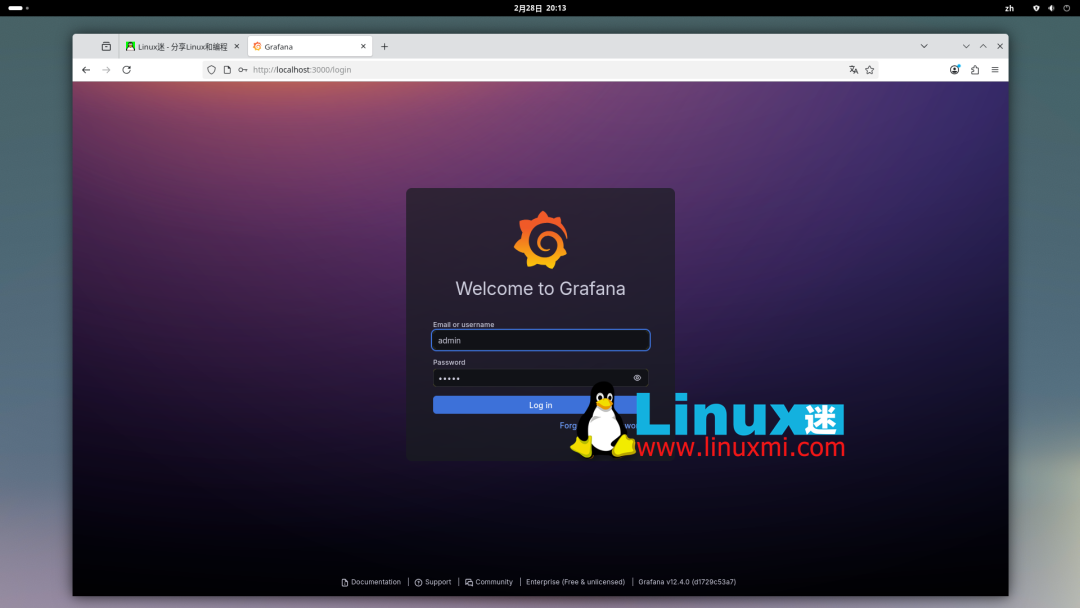Toggle tracking protection via the shield icon
The height and width of the screenshot is (608, 1080).
(211, 70)
